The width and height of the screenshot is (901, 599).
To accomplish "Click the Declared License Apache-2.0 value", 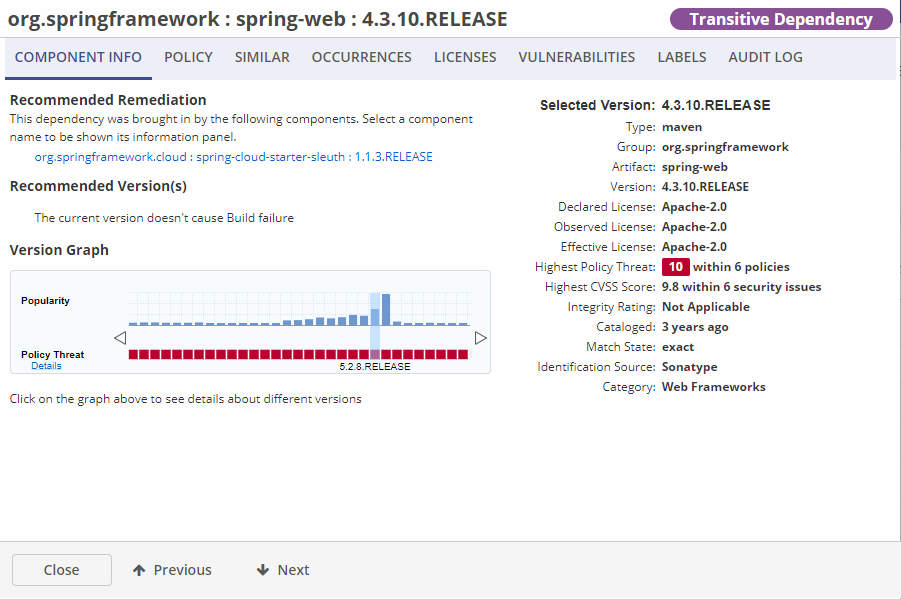I will tap(694, 207).
